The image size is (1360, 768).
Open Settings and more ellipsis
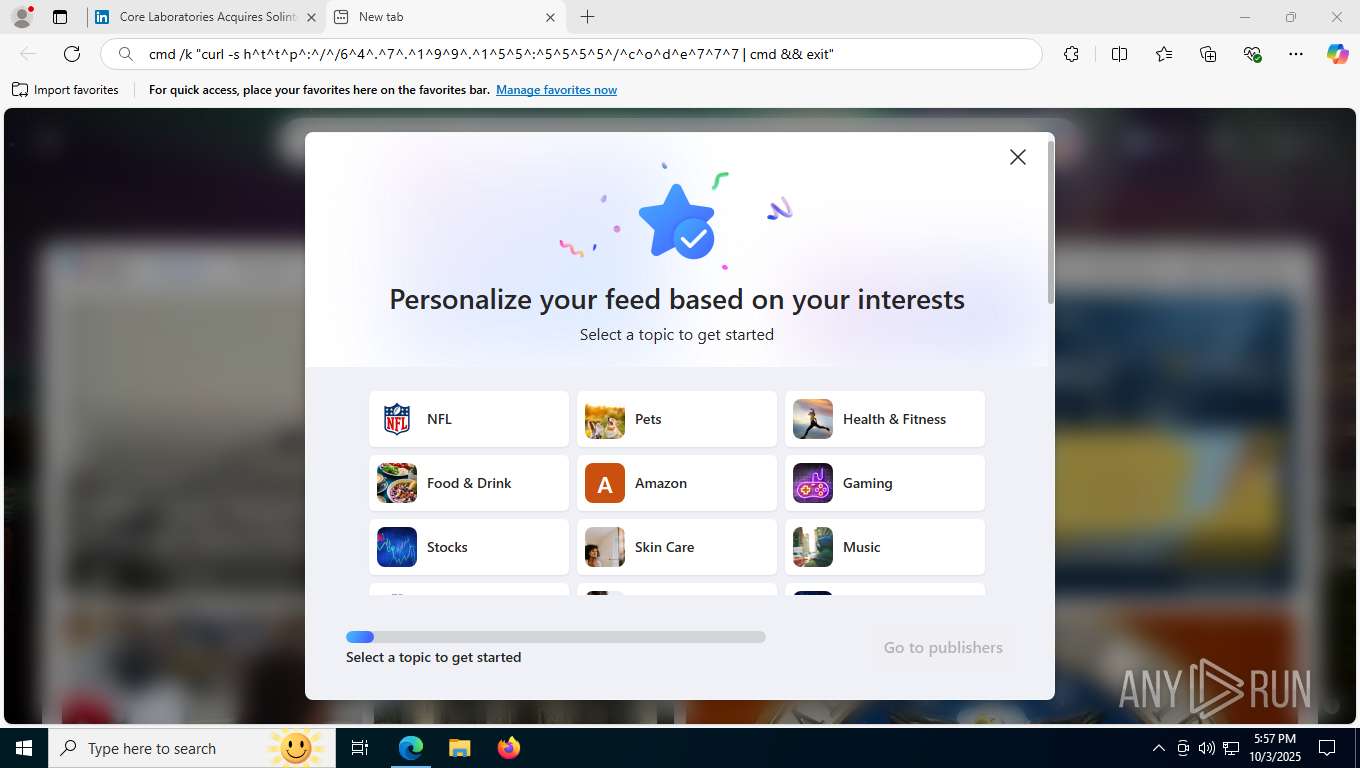point(1296,54)
